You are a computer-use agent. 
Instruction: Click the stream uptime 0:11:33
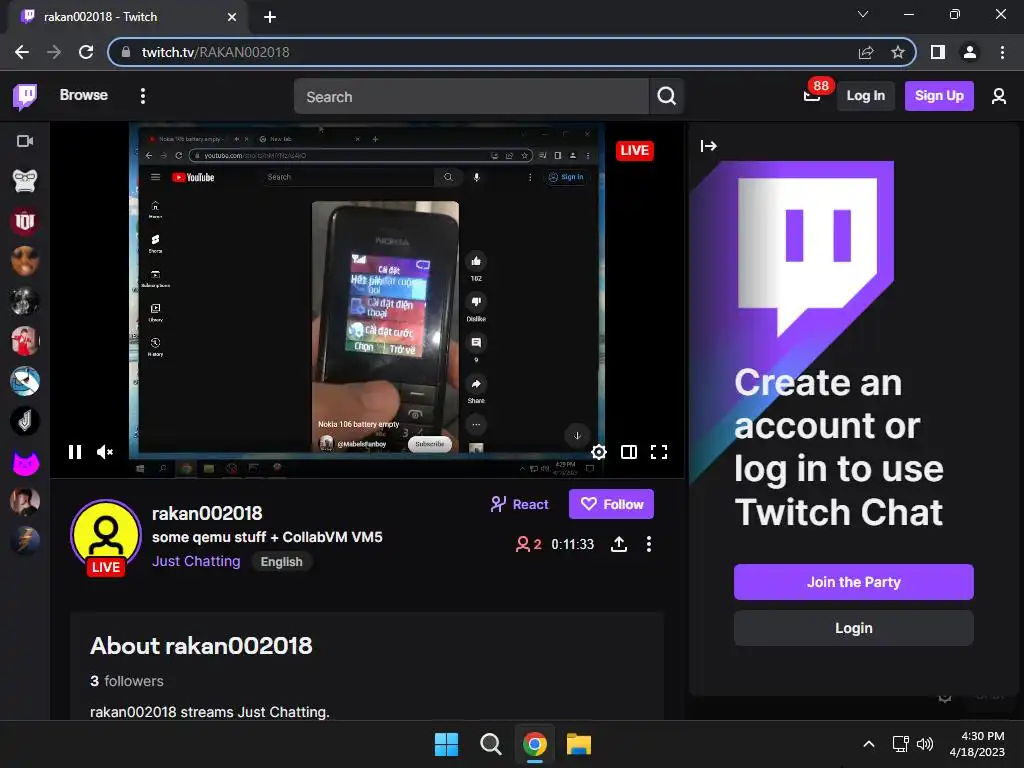tap(572, 544)
